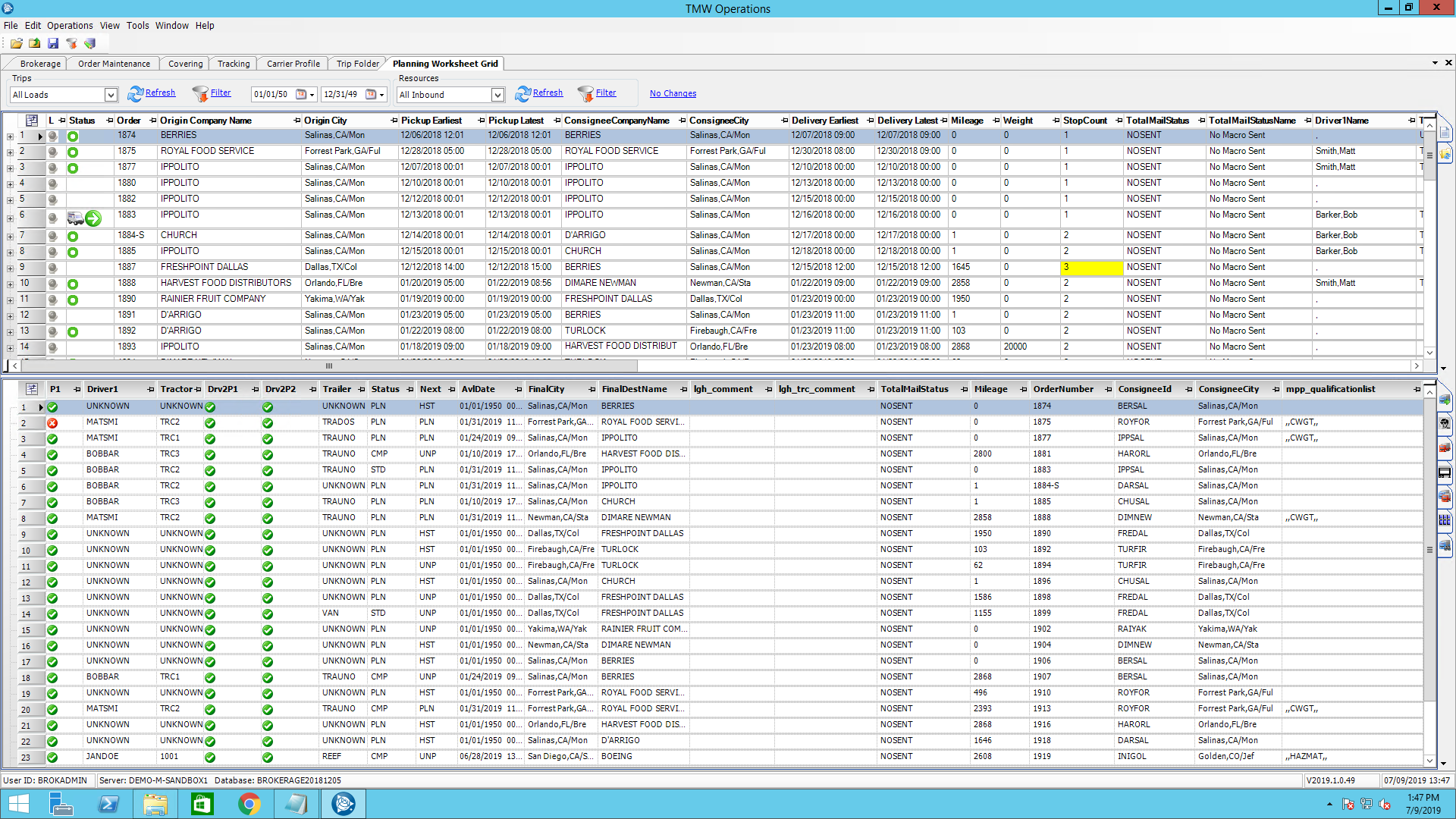This screenshot has width=1456, height=819.
Task: Click the No Changes link
Action: tap(673, 93)
